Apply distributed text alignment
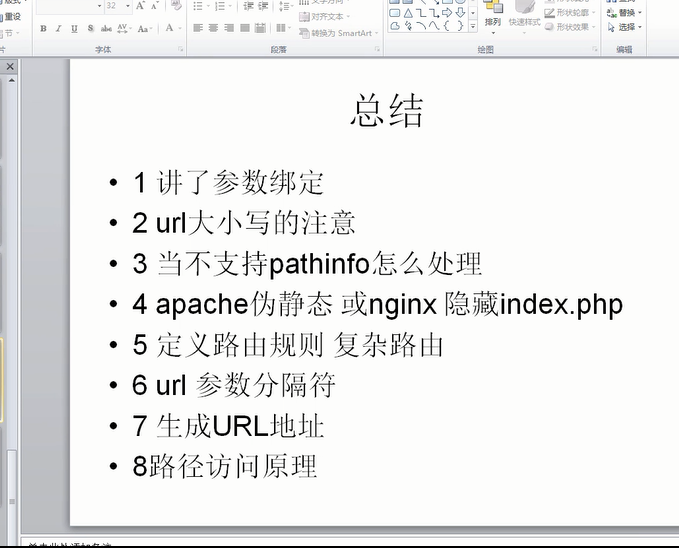 [x=260, y=28]
